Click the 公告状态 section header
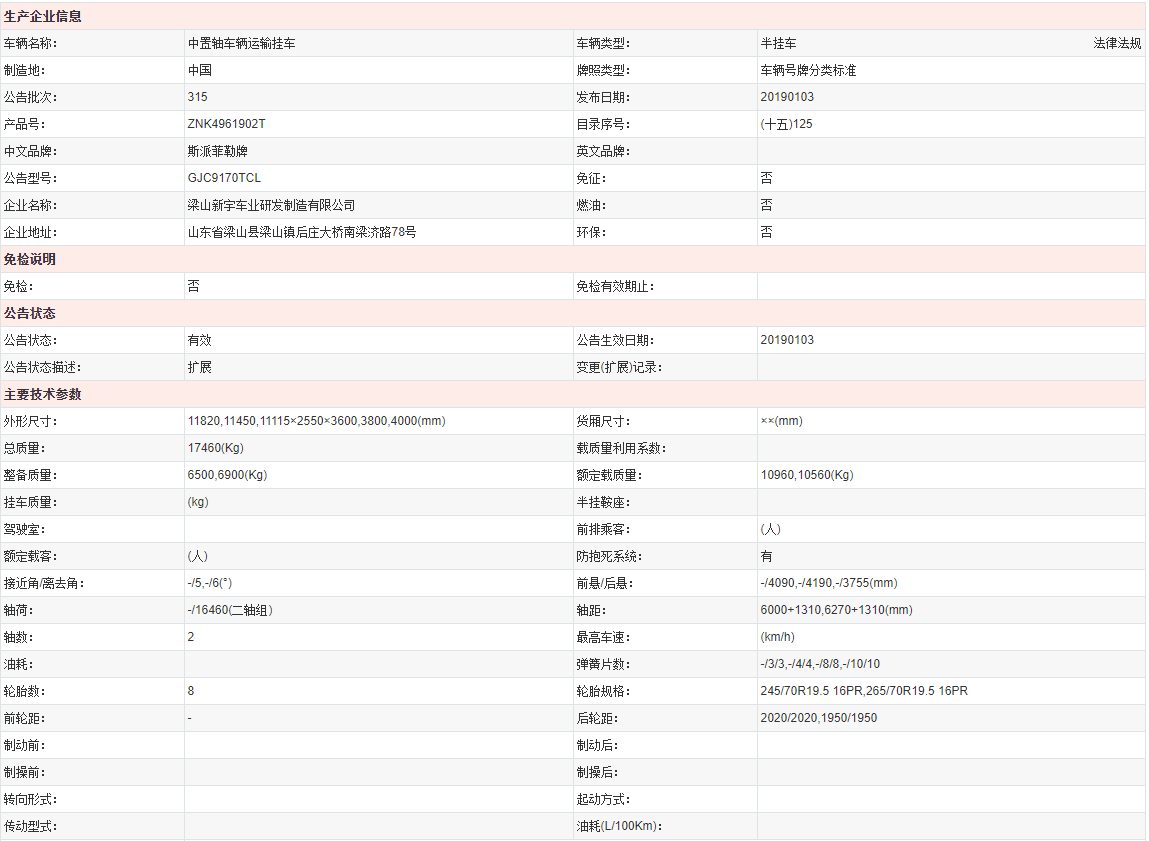This screenshot has height=841, width=1149. pyautogui.click(x=30, y=314)
